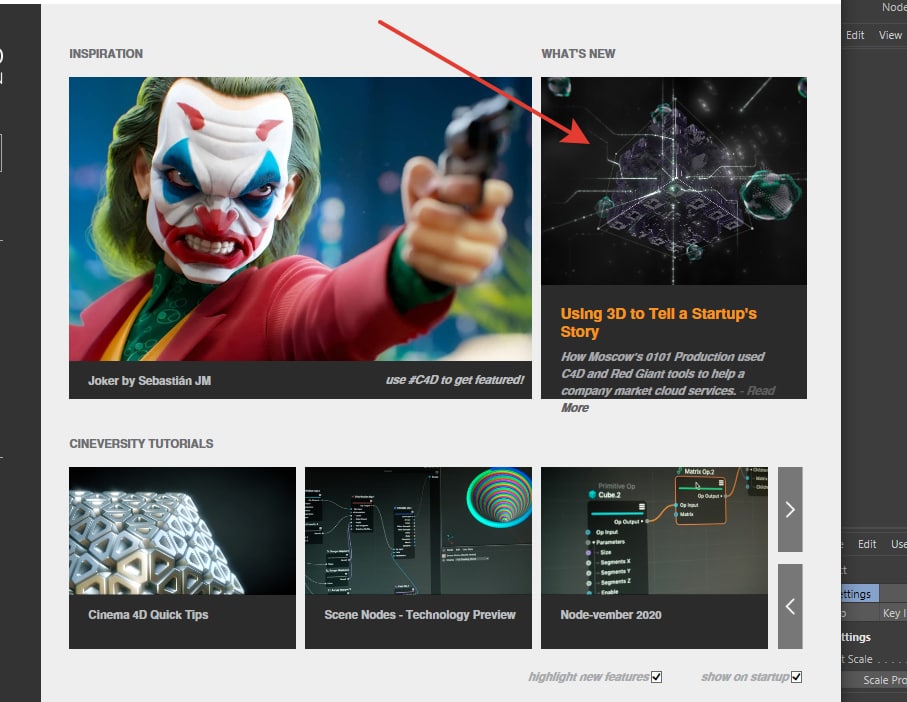Screen dimensions: 907x702
Task: Open the Joker by Sebastián JM inspiration image
Action: 300,219
